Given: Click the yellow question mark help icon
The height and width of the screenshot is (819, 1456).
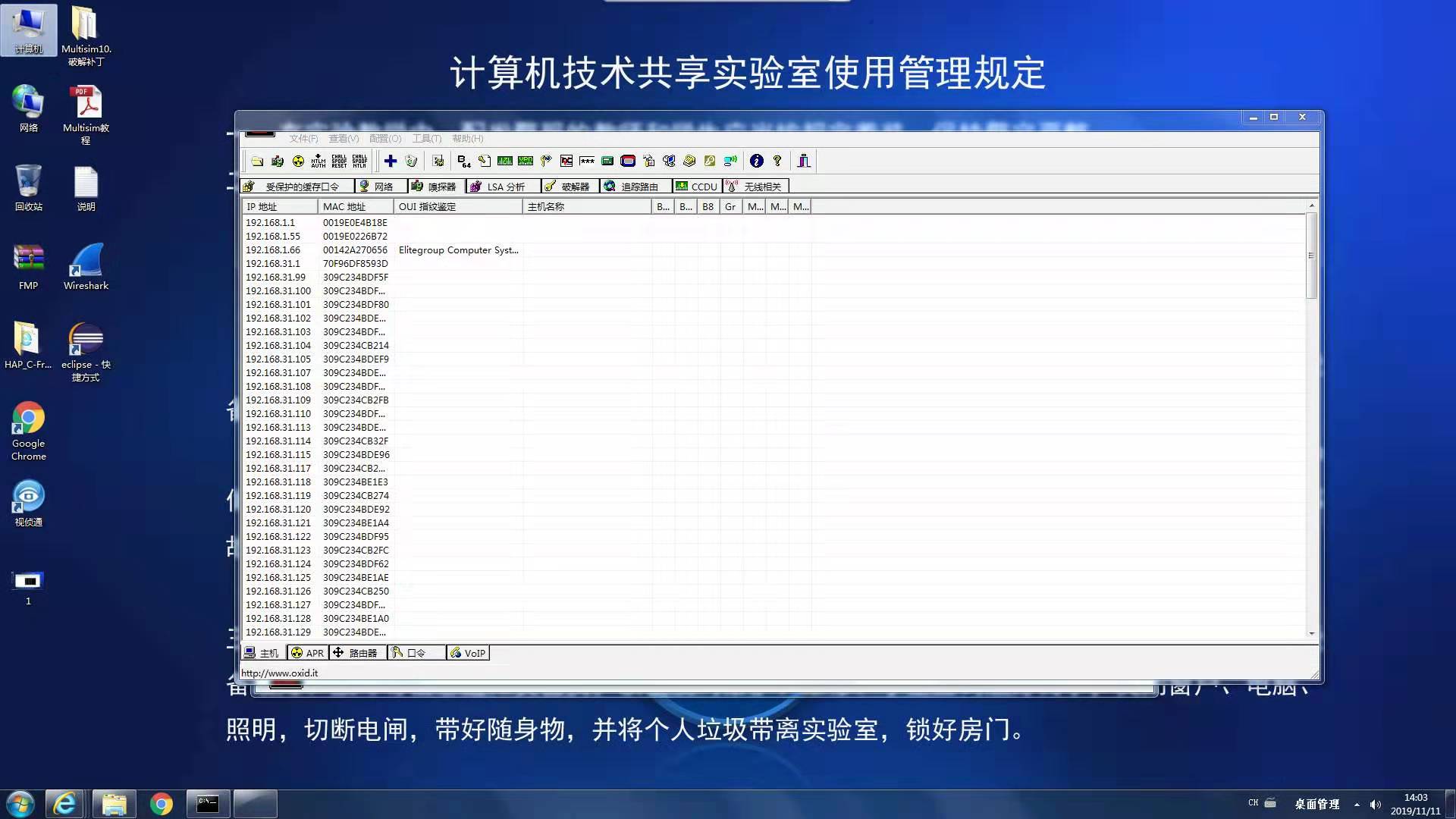Looking at the screenshot, I should click(777, 161).
